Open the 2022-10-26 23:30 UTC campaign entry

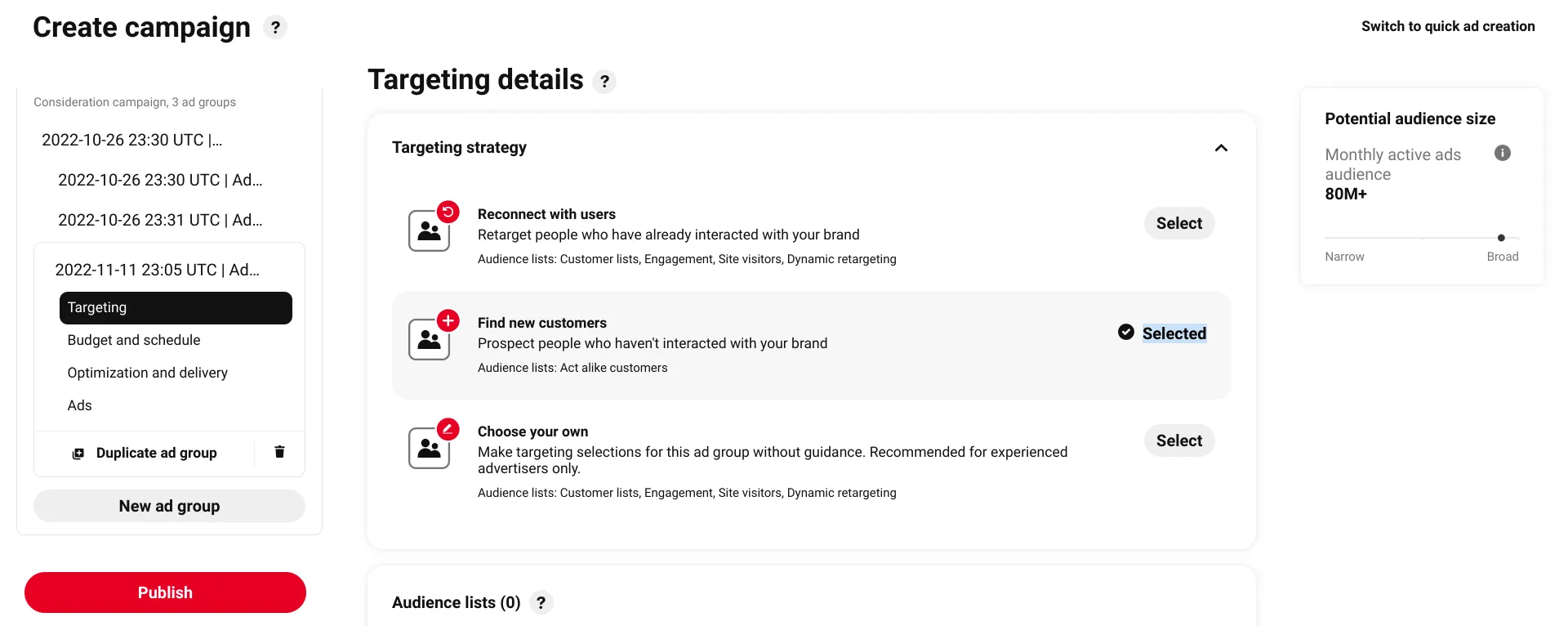[x=132, y=140]
